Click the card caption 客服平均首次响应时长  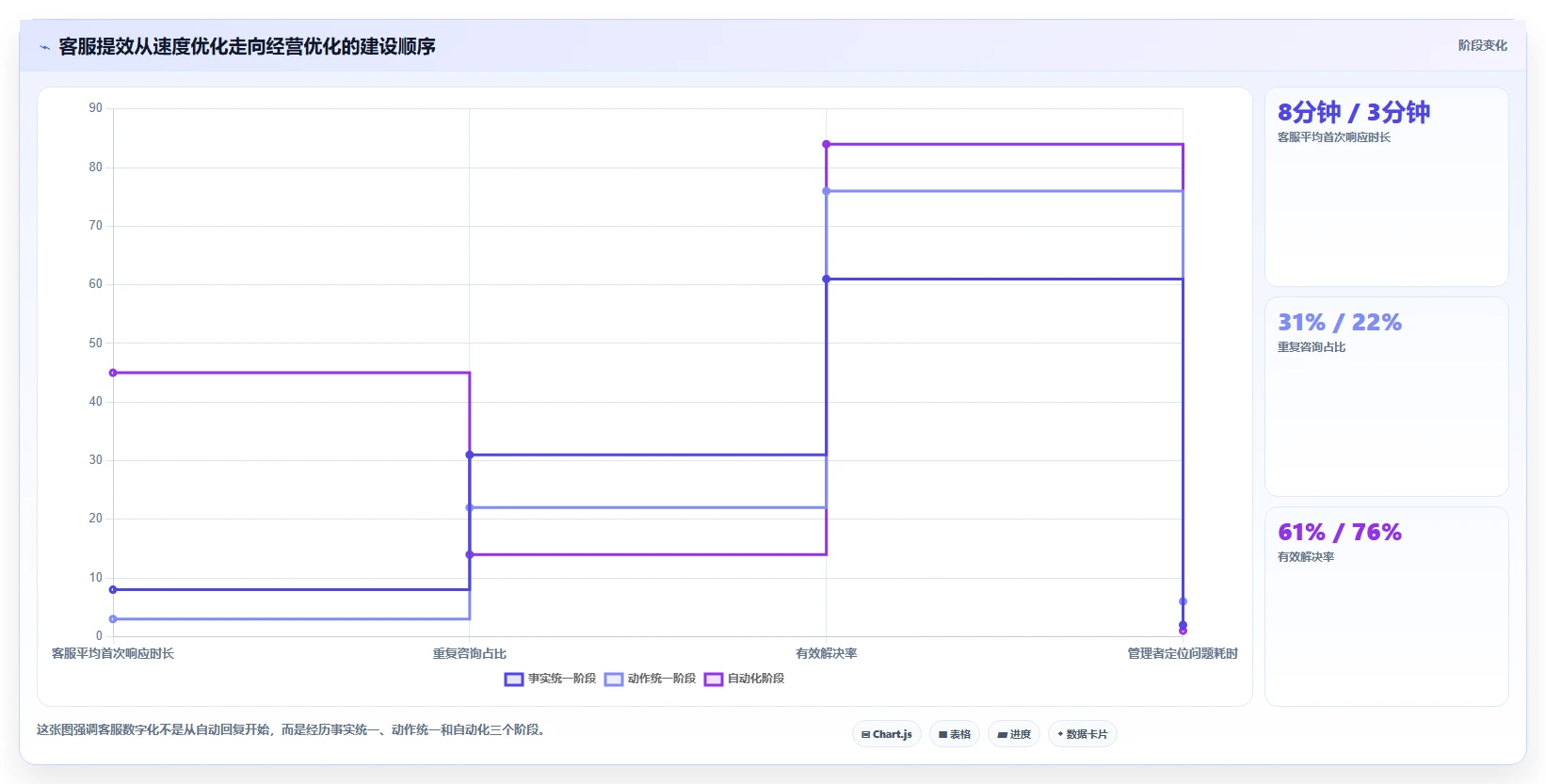pyautogui.click(x=1334, y=137)
